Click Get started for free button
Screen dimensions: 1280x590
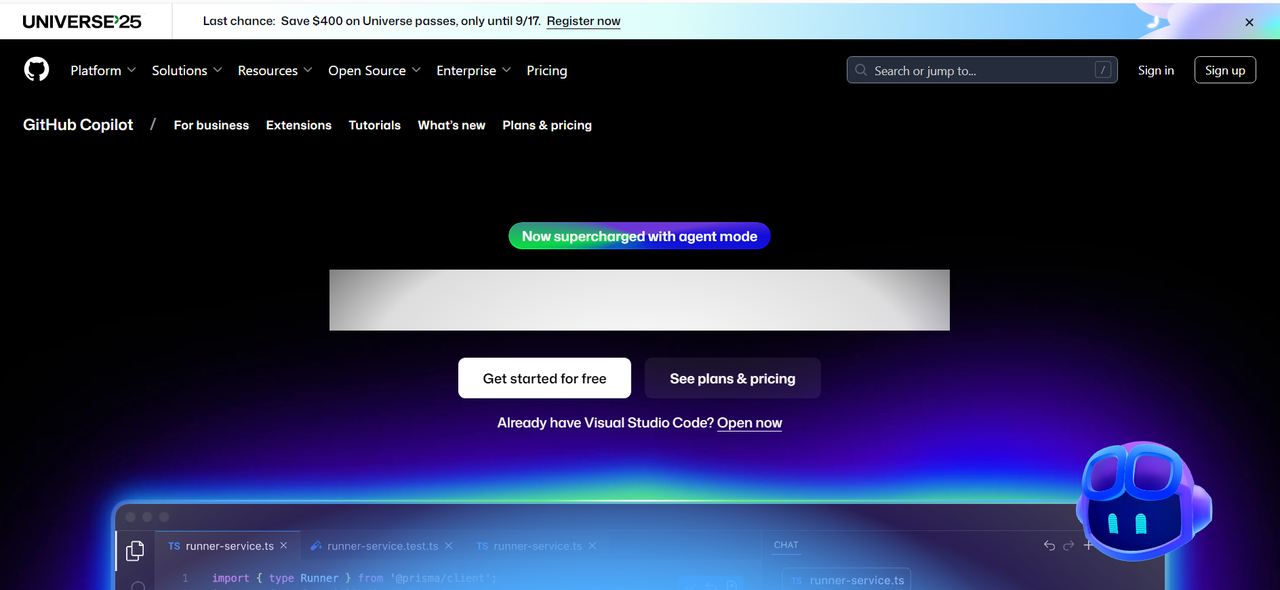pyautogui.click(x=545, y=378)
